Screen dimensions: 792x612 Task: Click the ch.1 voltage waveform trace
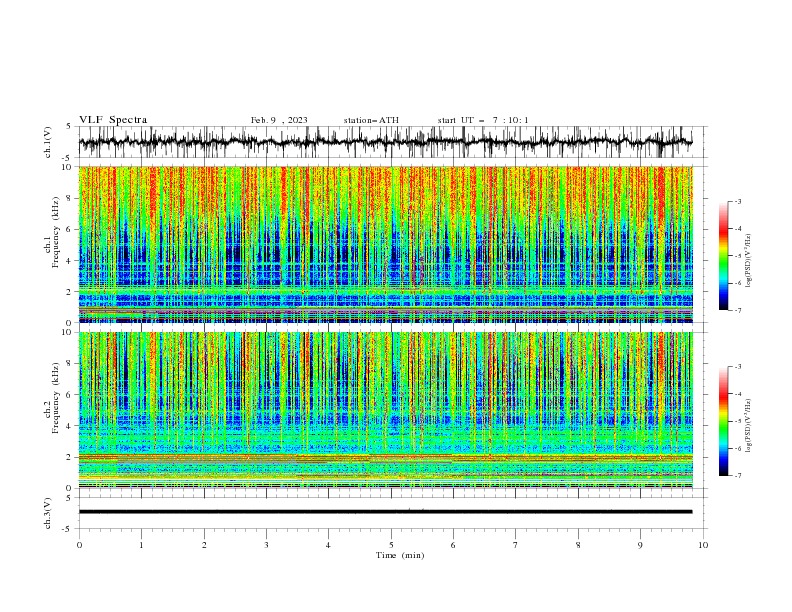(385, 142)
